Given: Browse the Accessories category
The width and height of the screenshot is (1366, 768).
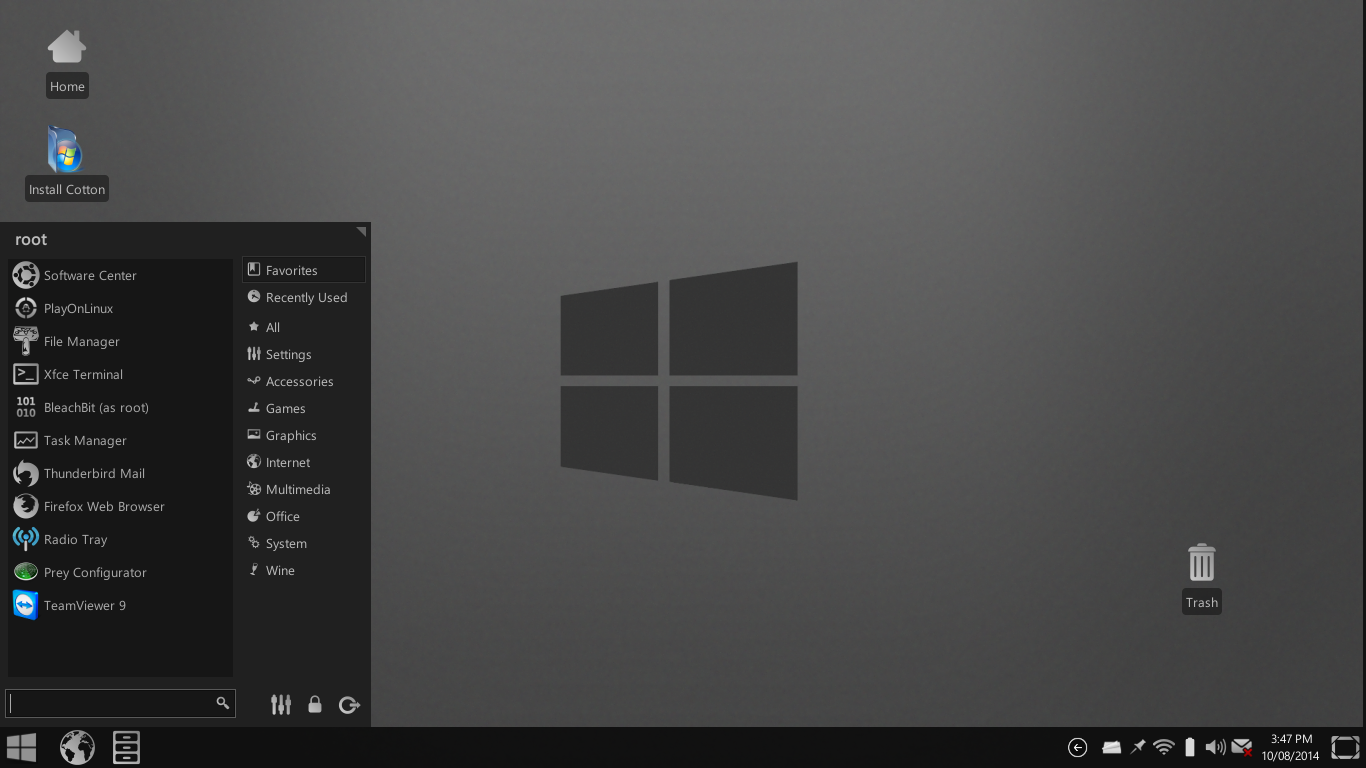Looking at the screenshot, I should coord(304,381).
